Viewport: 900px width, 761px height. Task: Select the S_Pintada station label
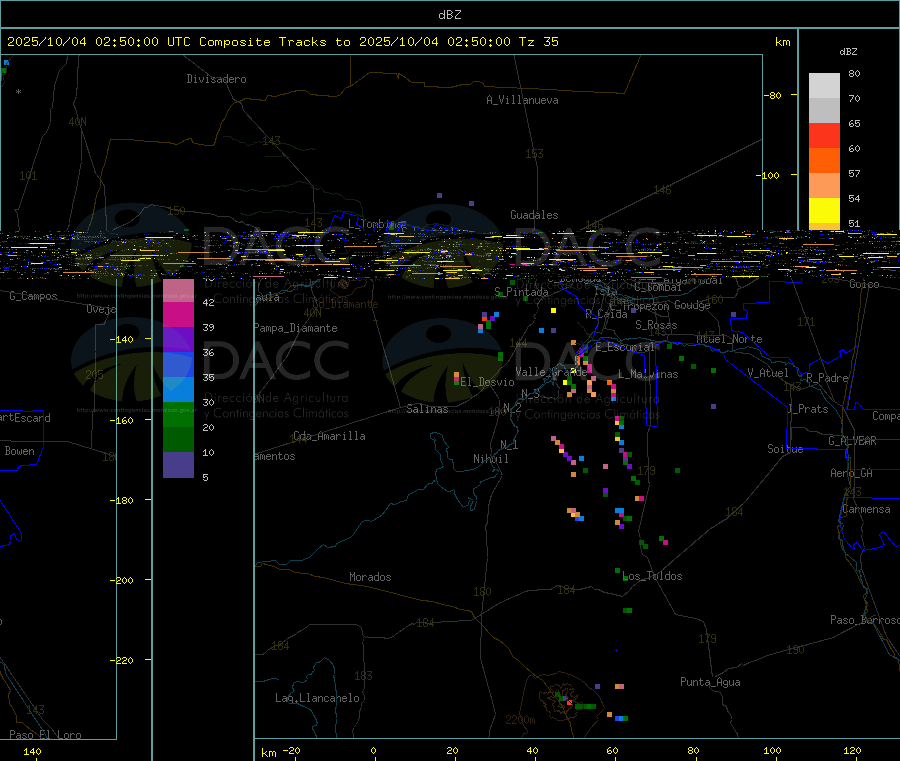pos(521,292)
